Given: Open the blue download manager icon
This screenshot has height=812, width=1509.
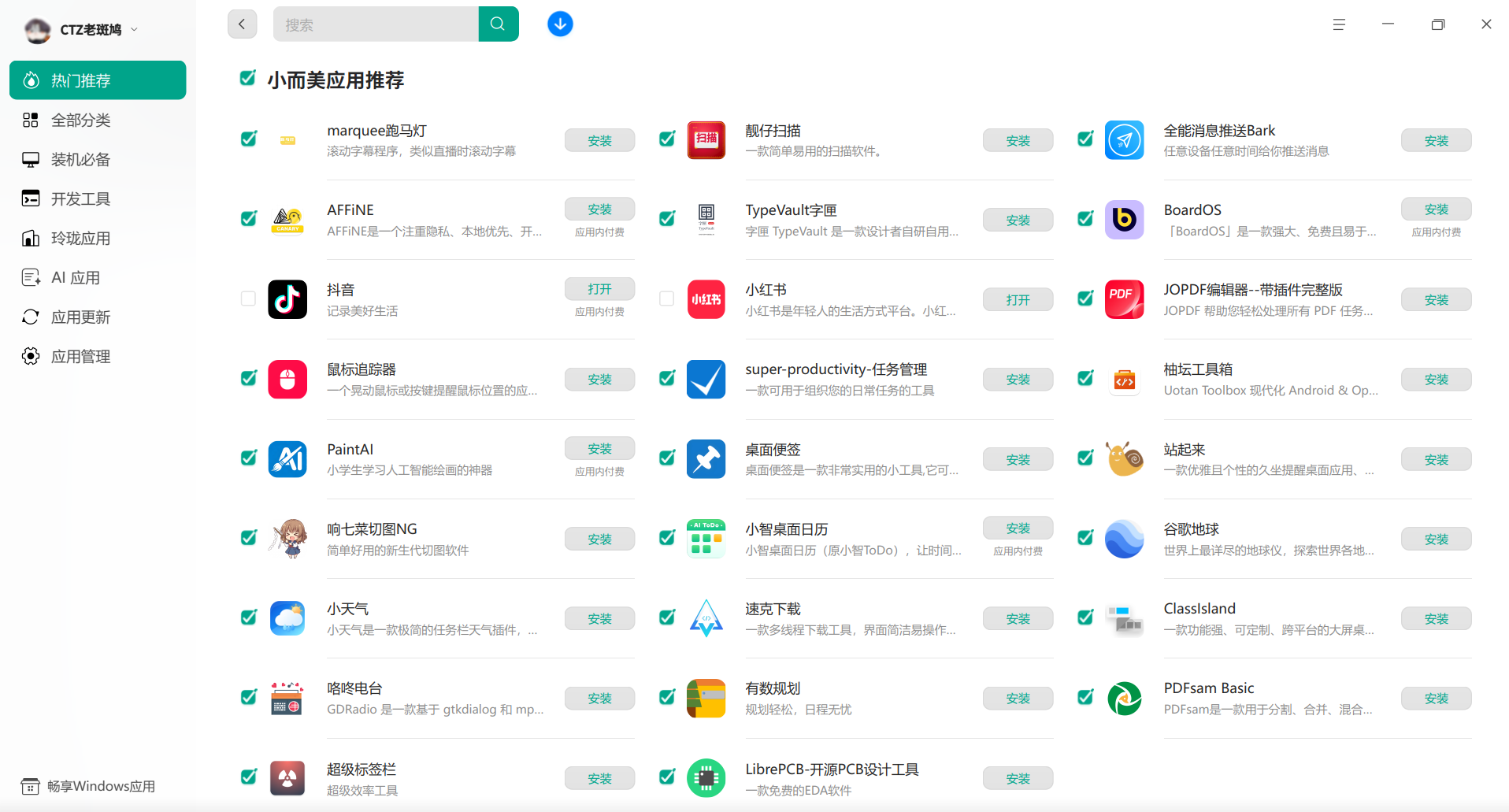Looking at the screenshot, I should point(560,24).
